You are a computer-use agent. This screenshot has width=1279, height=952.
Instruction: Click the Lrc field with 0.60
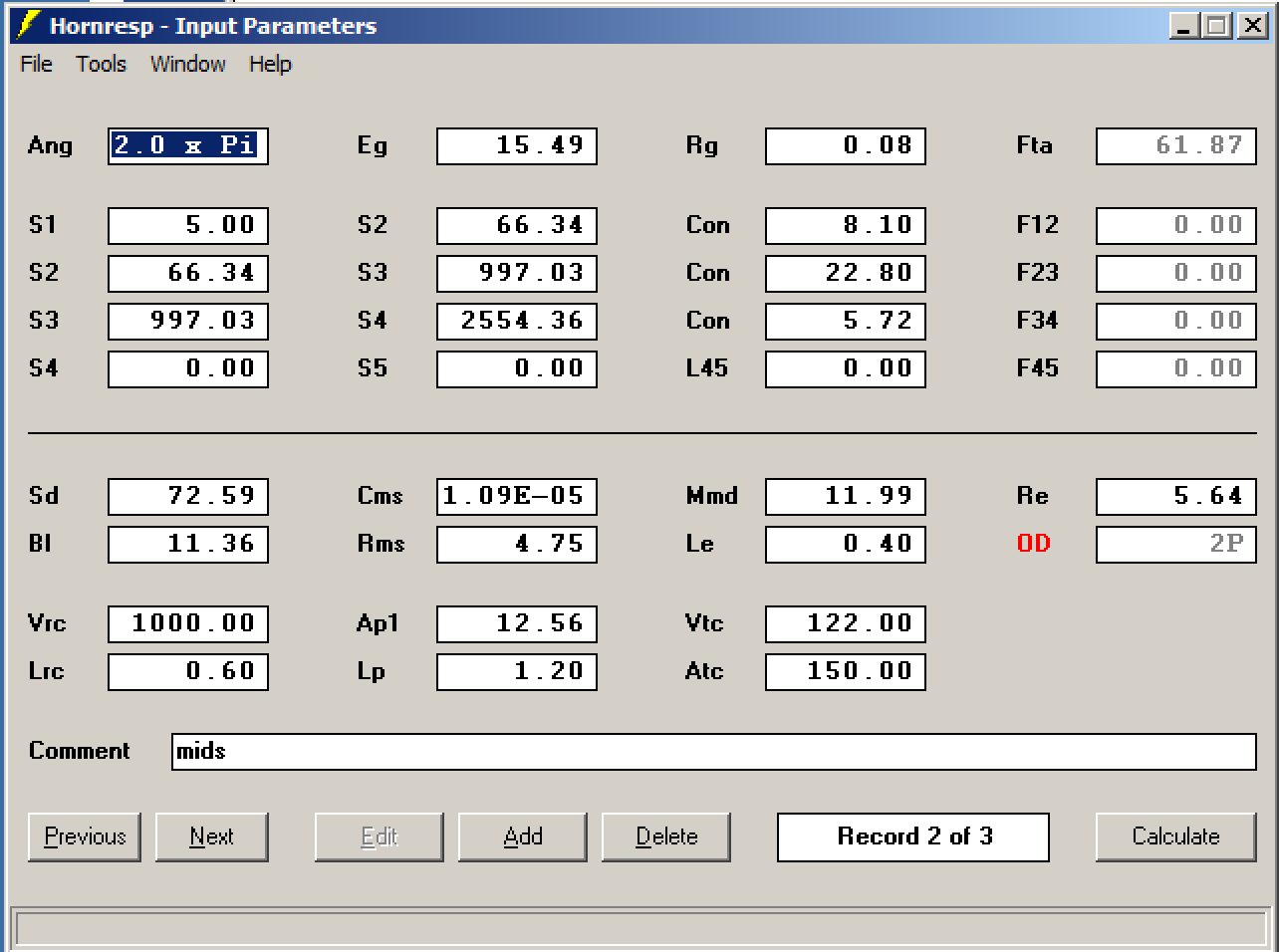pos(188,671)
